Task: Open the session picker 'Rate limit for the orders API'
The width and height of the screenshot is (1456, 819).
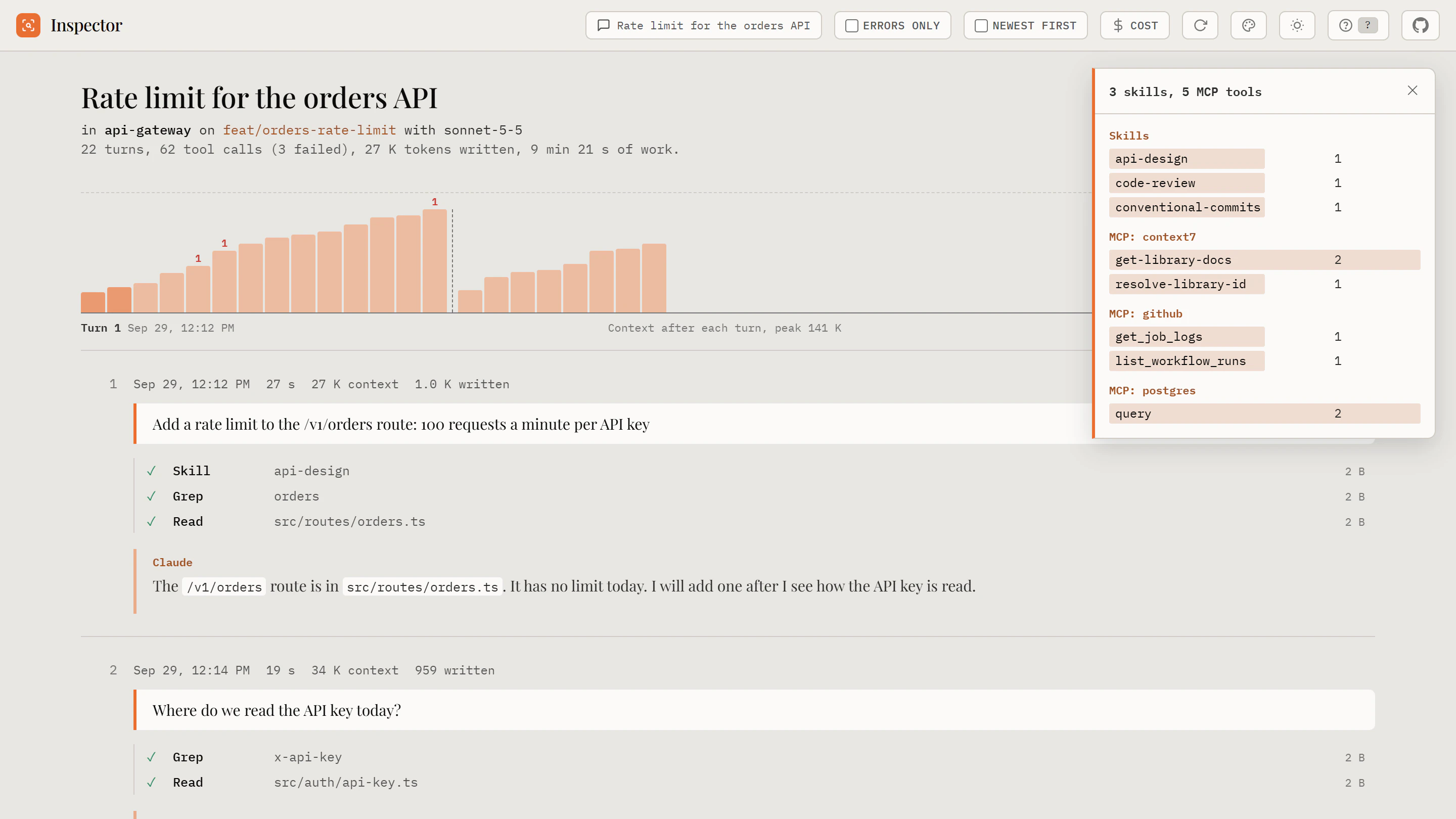Action: tap(703, 25)
